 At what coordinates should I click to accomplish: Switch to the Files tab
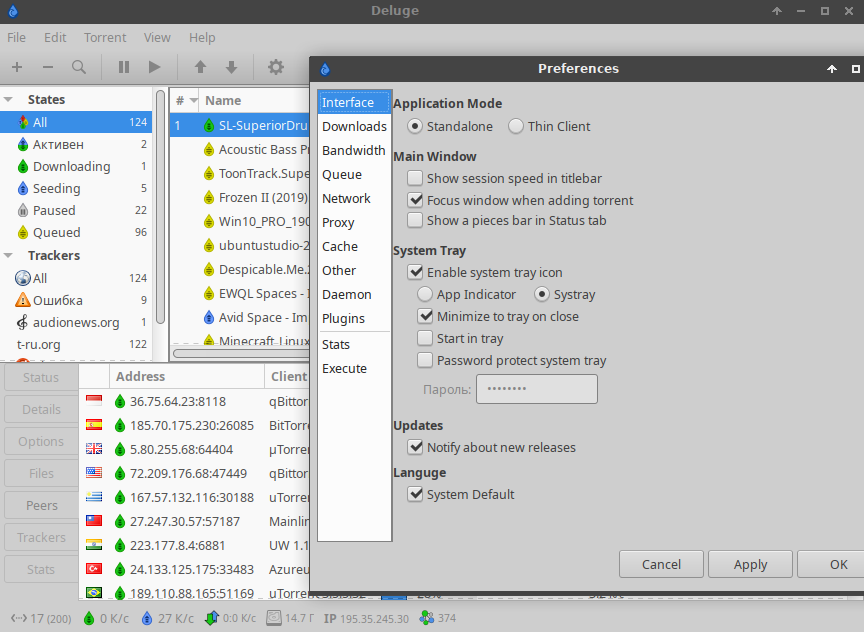pyautogui.click(x=41, y=473)
